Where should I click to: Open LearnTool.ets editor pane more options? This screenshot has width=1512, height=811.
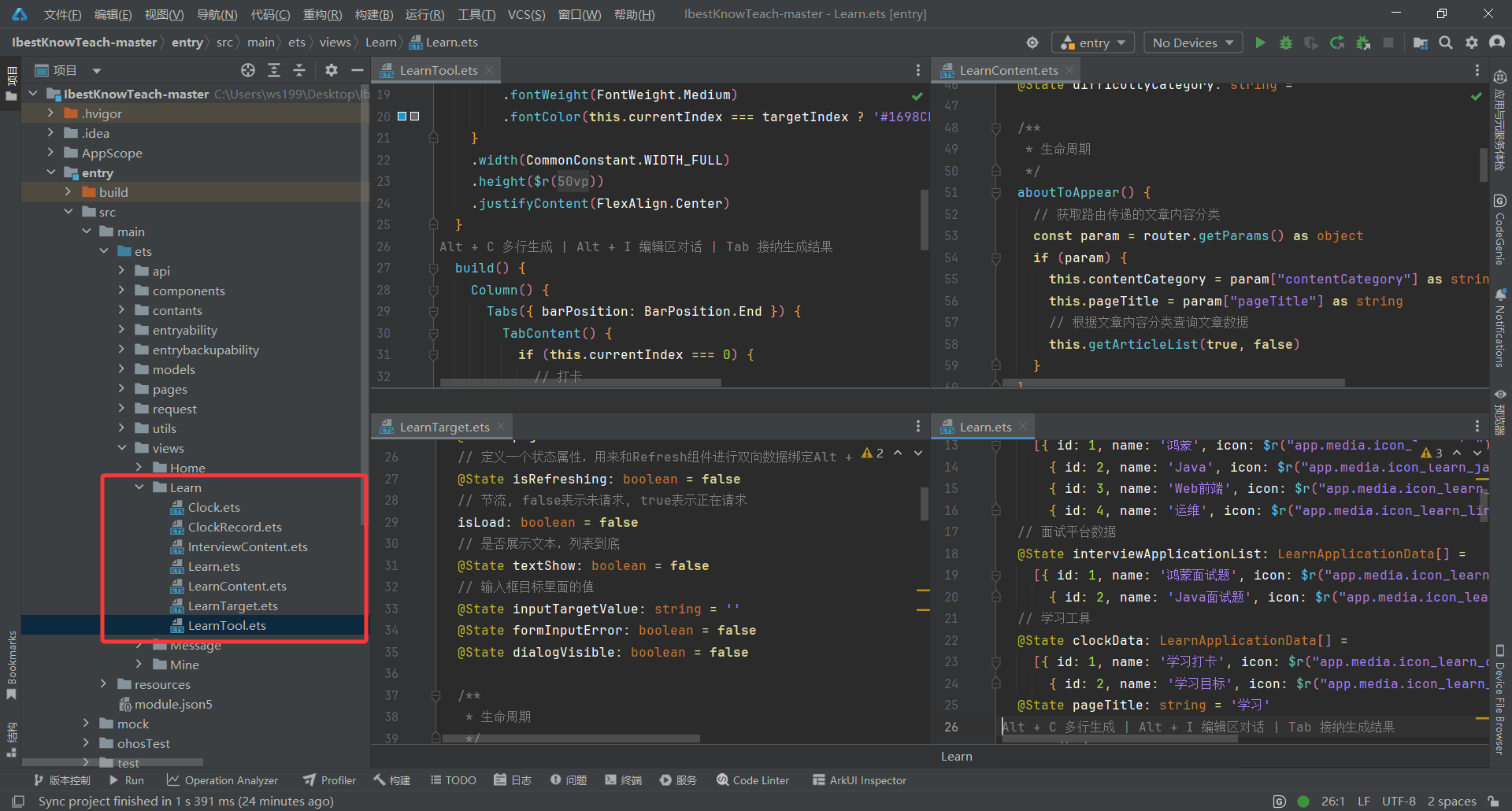918,70
